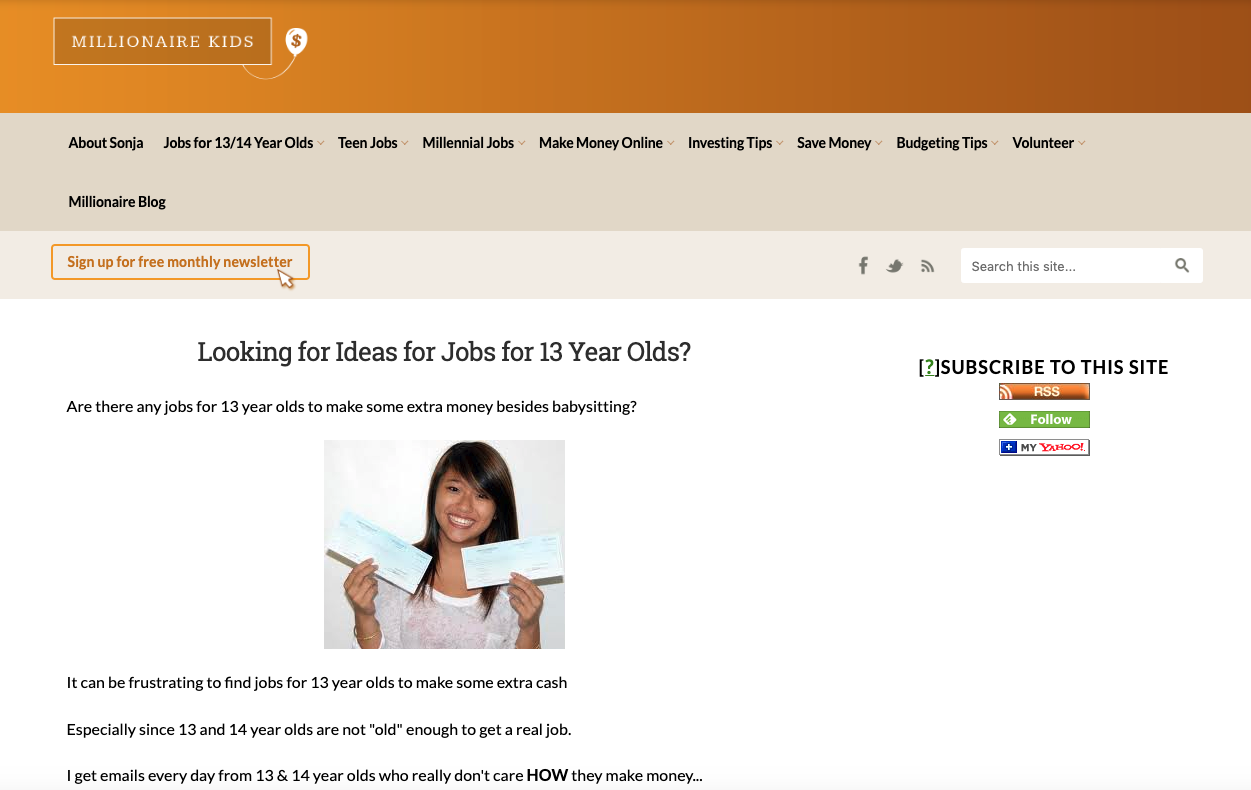Viewport: 1251px width, 790px height.
Task: Open the Investing Tips dropdown menu
Action: [x=735, y=143]
